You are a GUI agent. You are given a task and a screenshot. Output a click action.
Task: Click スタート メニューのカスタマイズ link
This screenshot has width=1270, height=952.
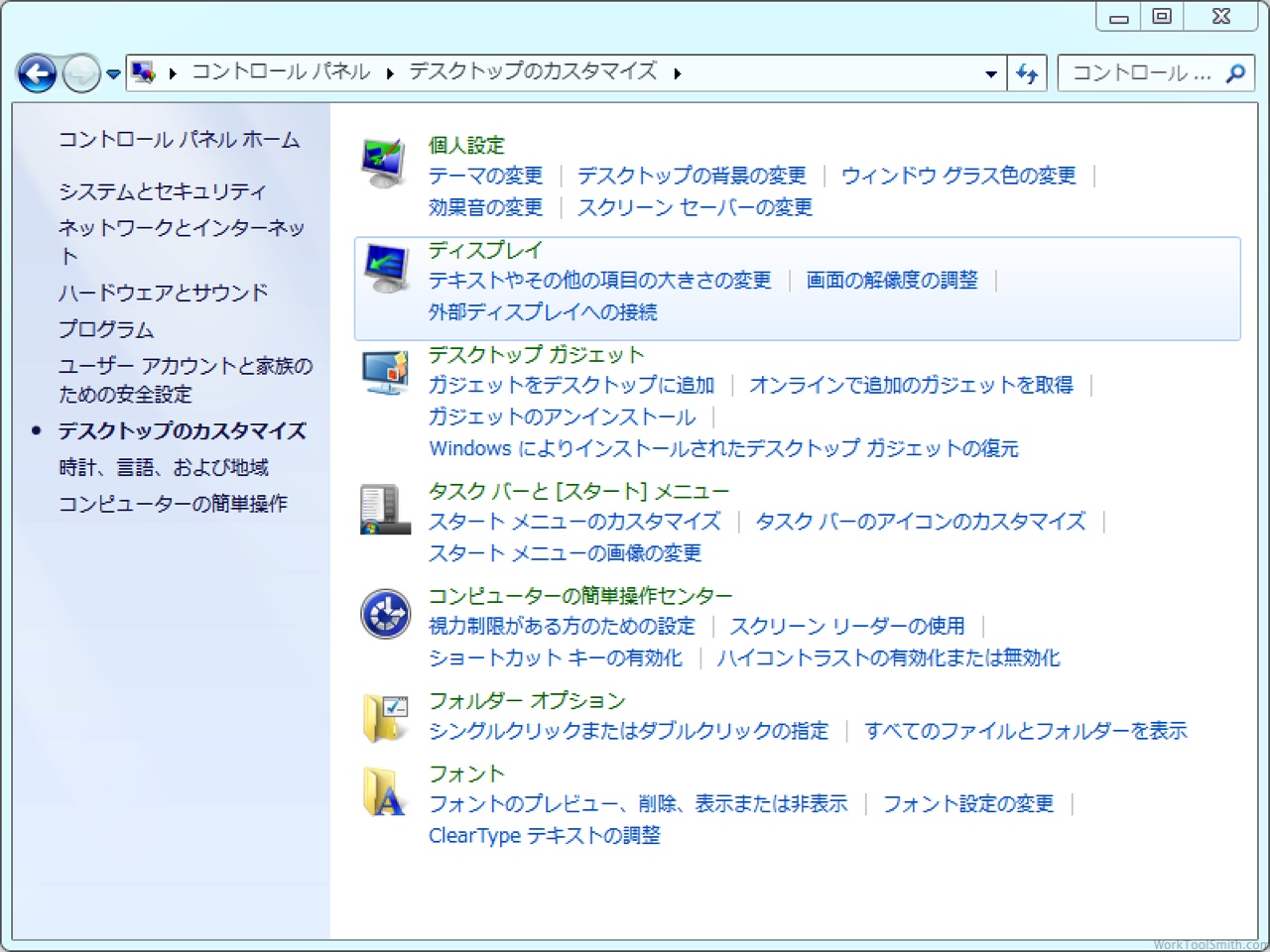tap(574, 522)
